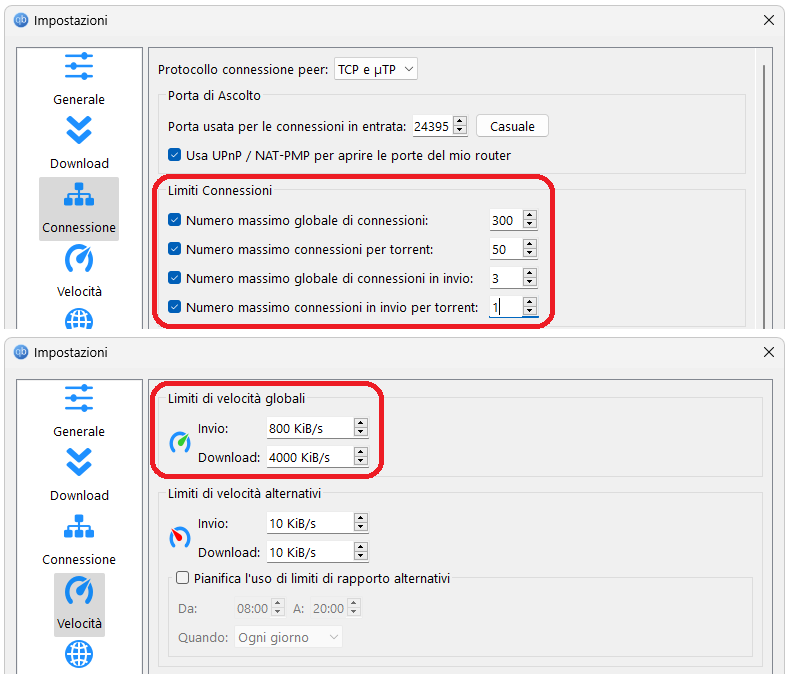Toggle Usa UPnP / NAT-PMP checkbox
Screen dimensions: 792x674
[x=174, y=155]
